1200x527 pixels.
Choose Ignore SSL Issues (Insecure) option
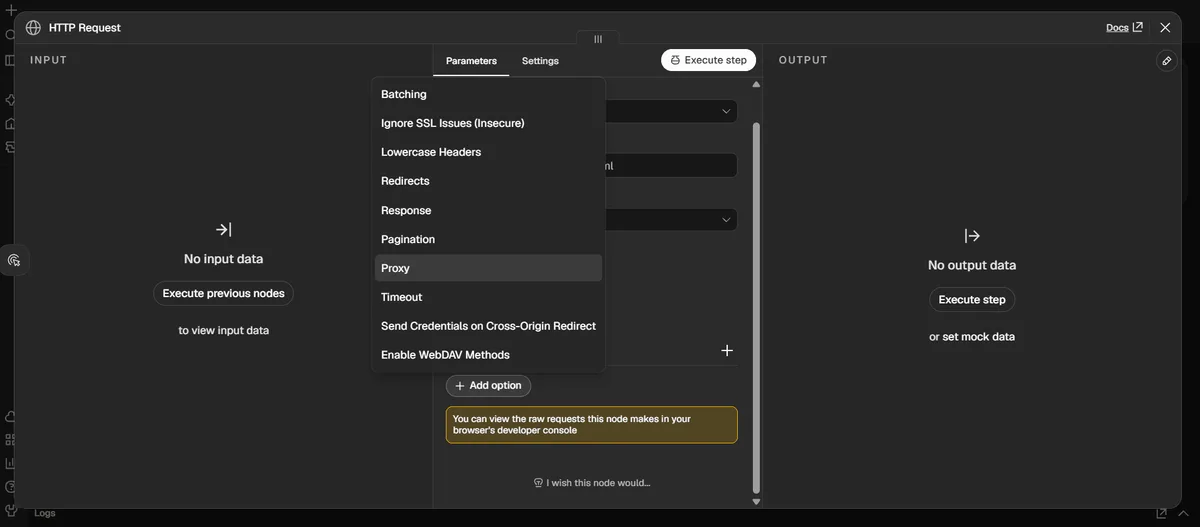point(488,123)
